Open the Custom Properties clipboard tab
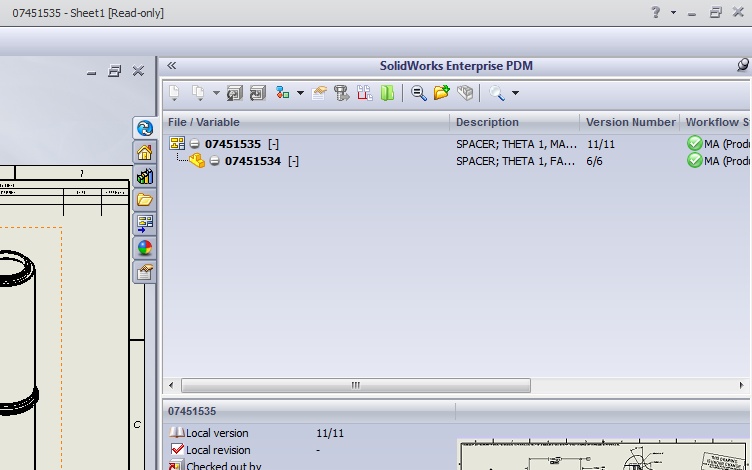 (144, 272)
